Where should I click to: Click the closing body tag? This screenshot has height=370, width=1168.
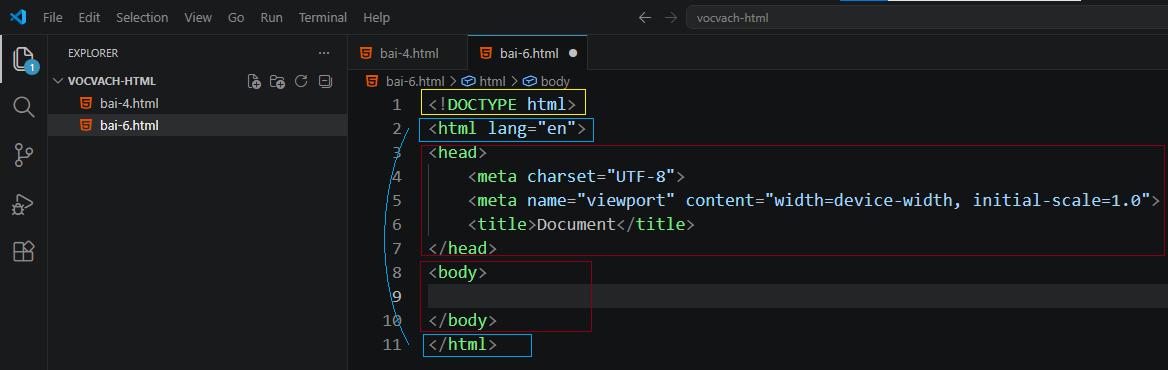463,321
